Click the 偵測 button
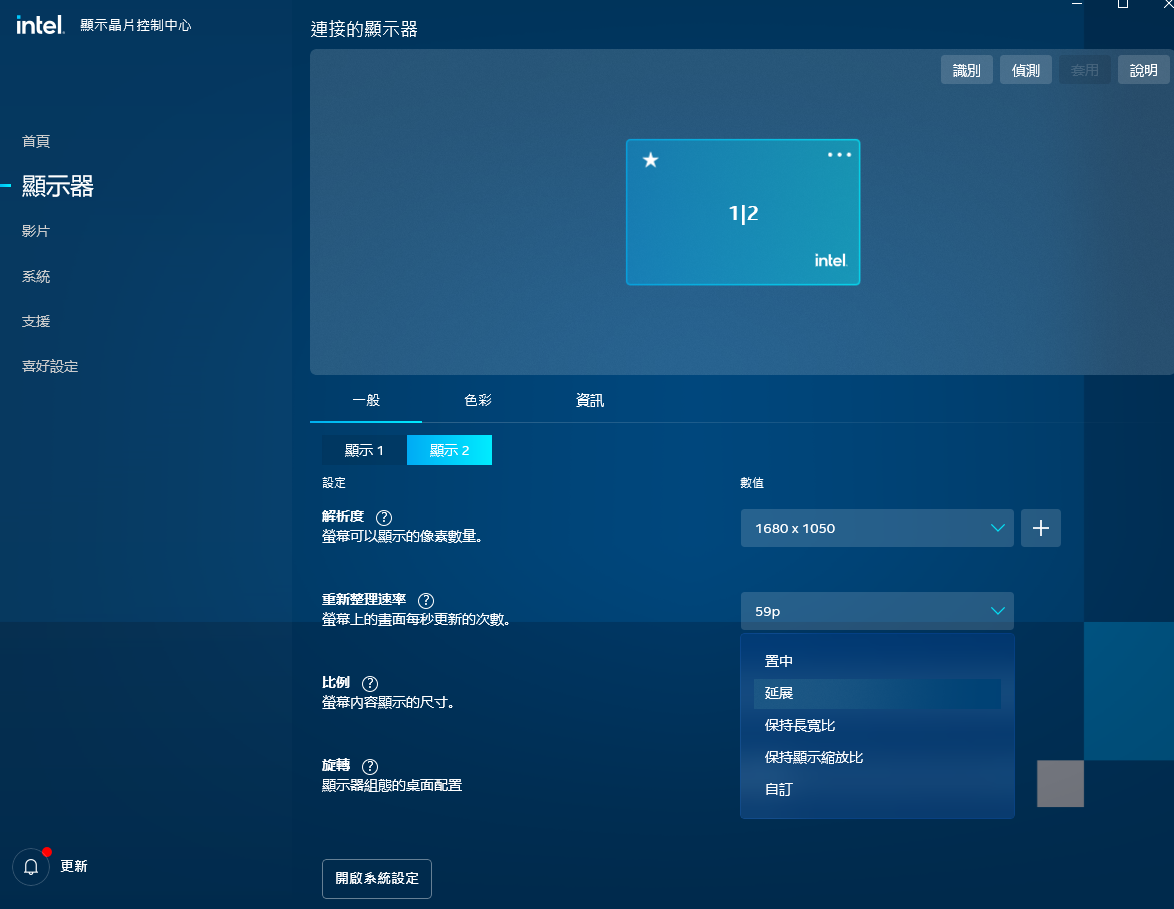 pyautogui.click(x=1026, y=70)
